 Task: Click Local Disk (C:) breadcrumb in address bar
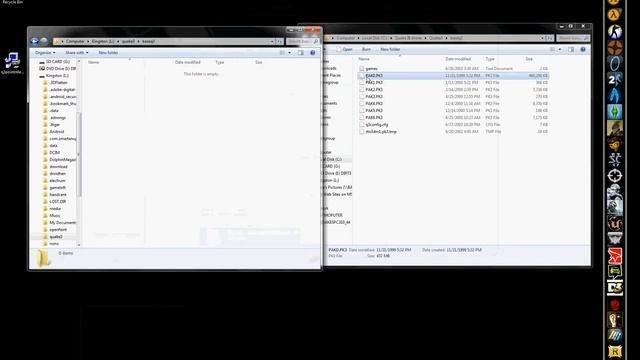click(x=374, y=38)
